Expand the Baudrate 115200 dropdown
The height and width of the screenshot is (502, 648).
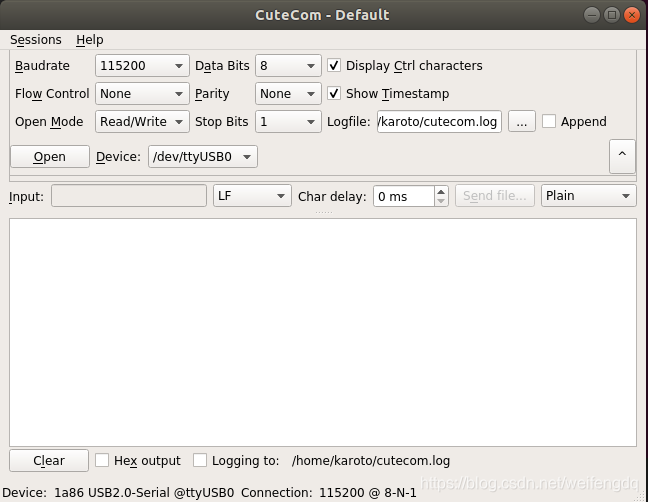pyautogui.click(x=142, y=66)
